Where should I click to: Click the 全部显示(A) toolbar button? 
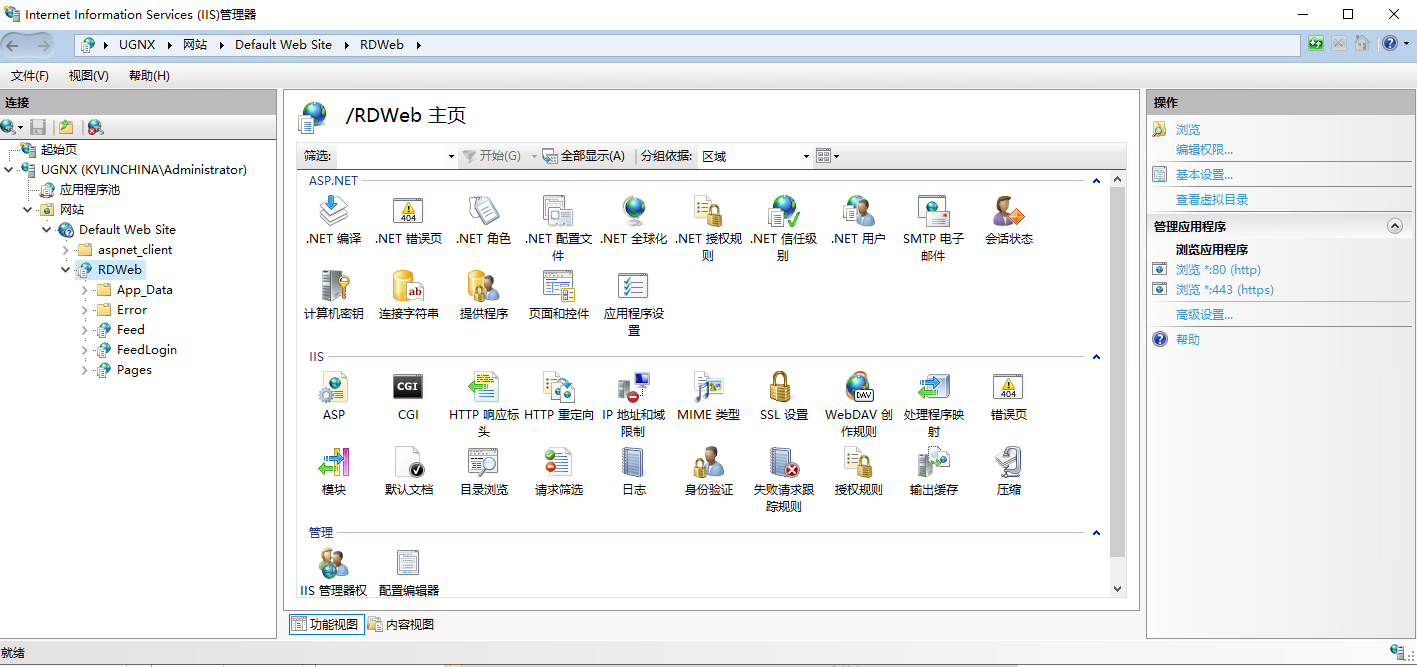point(584,156)
